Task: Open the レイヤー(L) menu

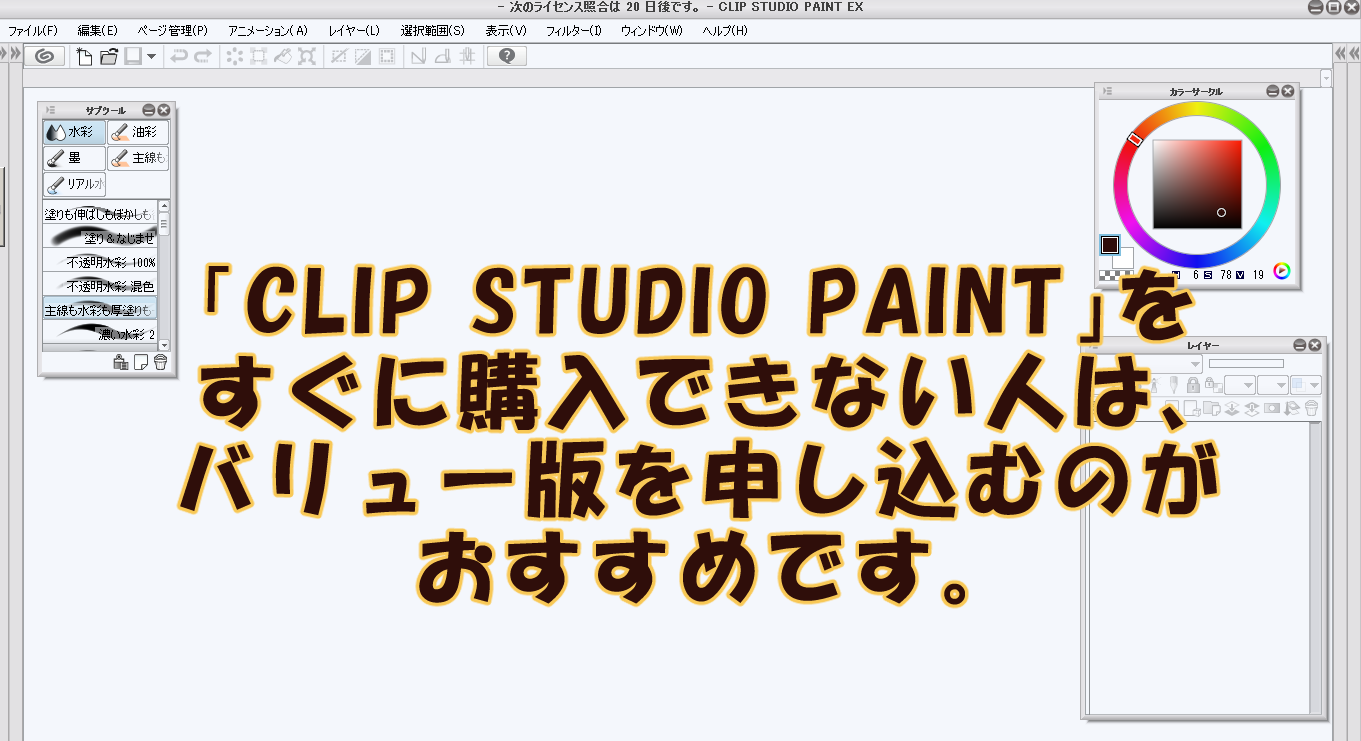Action: (354, 31)
